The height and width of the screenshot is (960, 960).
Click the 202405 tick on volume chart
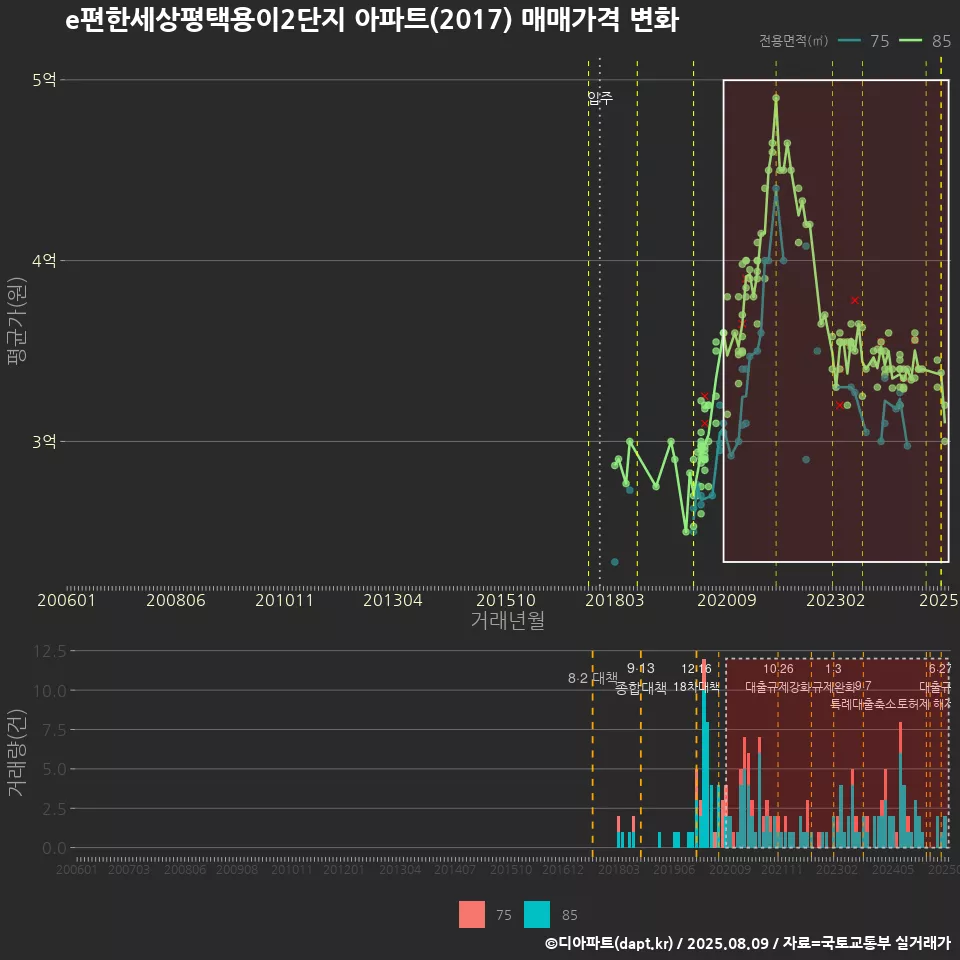click(893, 869)
